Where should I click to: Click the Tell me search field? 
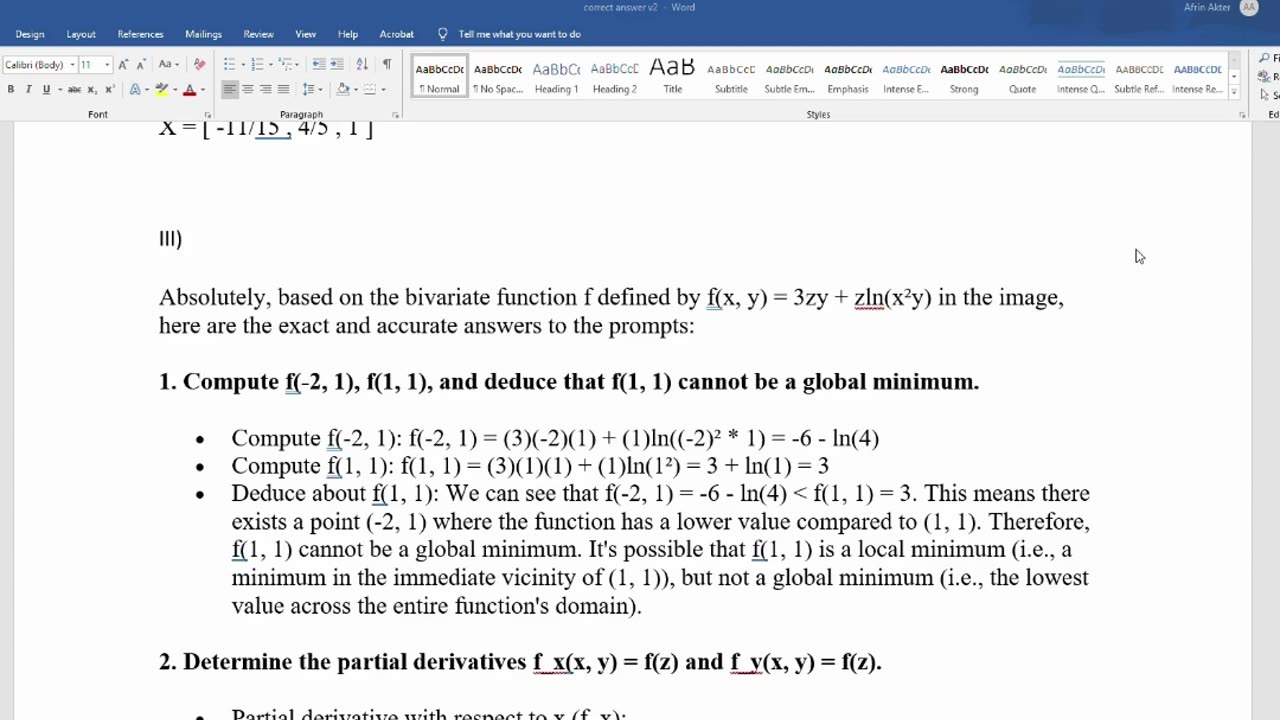pyautogui.click(x=519, y=34)
